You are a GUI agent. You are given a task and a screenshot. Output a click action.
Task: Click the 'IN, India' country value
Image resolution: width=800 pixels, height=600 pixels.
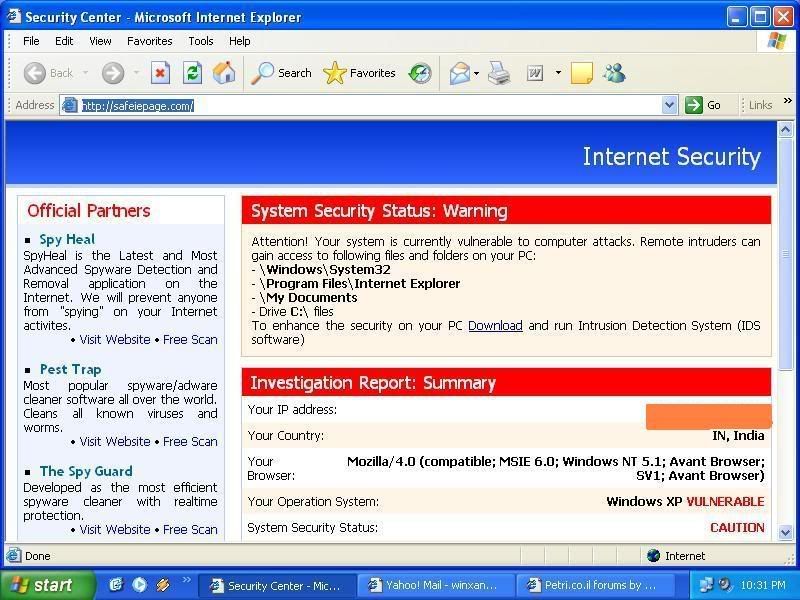738,436
